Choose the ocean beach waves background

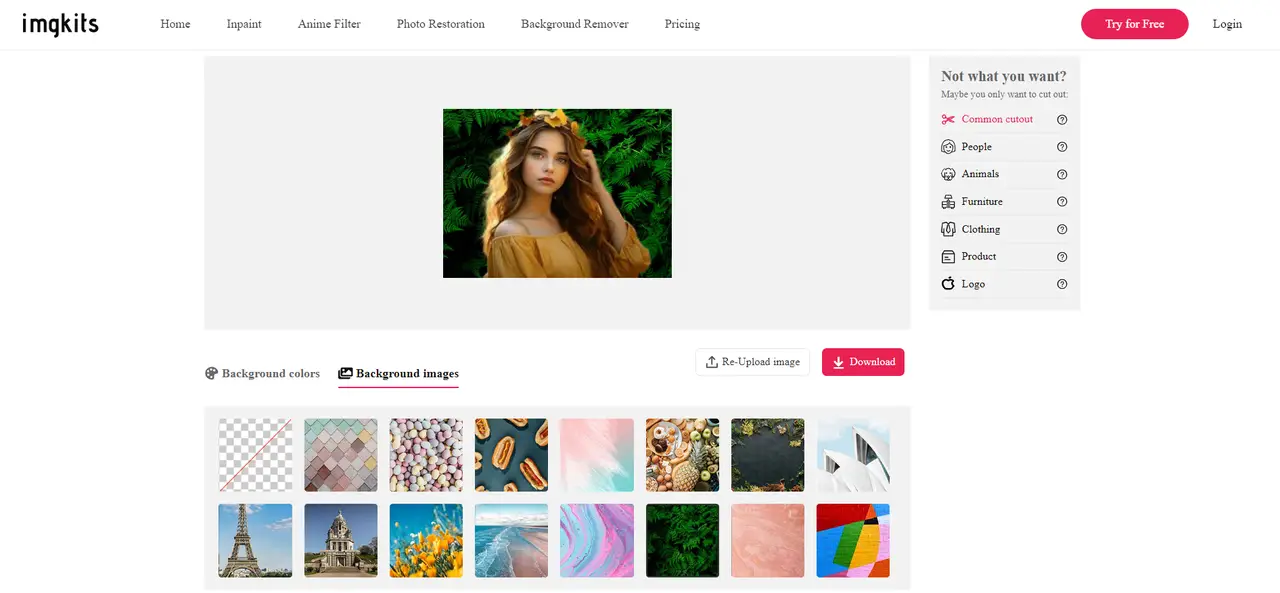(x=511, y=540)
